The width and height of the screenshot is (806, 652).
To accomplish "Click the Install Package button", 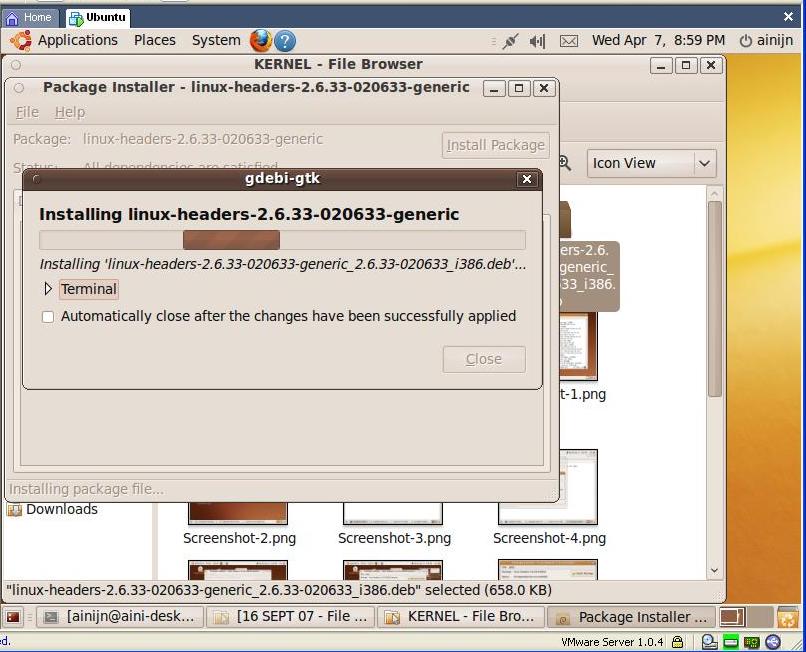I will 496,146.
